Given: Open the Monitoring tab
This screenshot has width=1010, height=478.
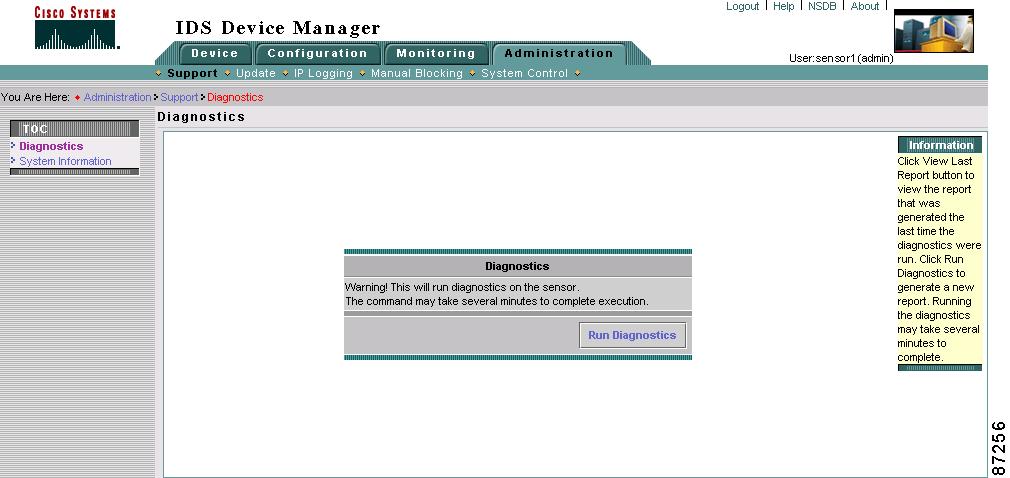Looking at the screenshot, I should 436,53.
